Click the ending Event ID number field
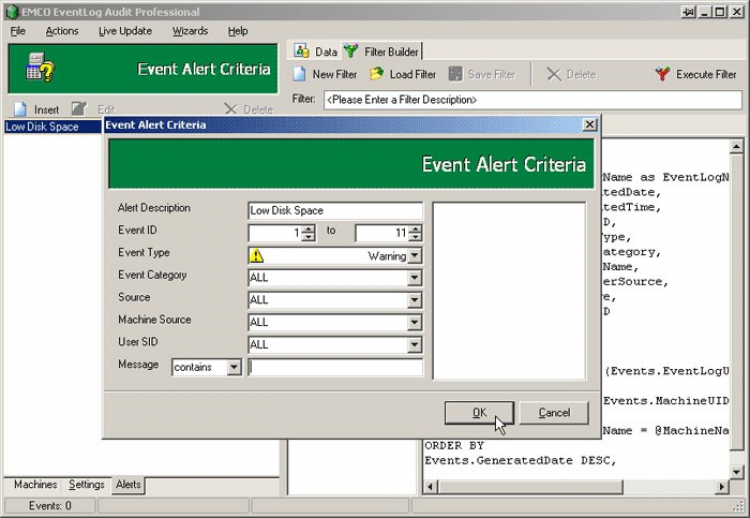The image size is (750, 518). tap(382, 233)
